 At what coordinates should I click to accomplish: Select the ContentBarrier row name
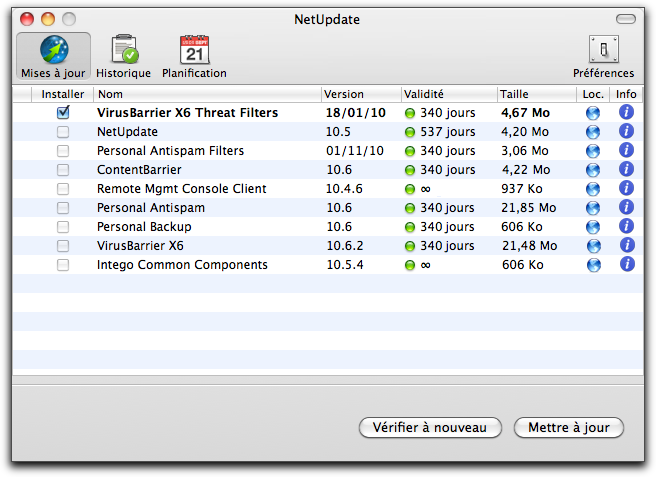tap(139, 170)
